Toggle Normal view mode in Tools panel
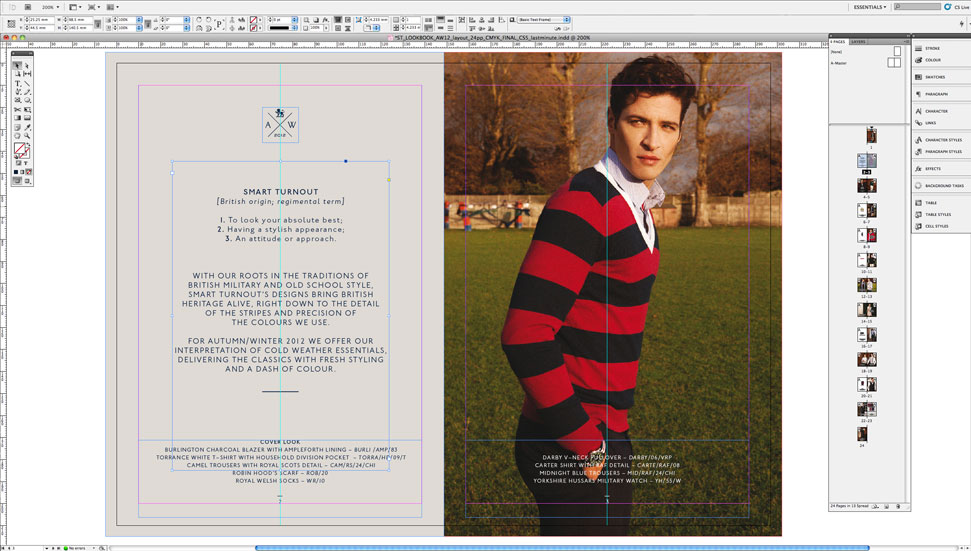 [x=17, y=181]
